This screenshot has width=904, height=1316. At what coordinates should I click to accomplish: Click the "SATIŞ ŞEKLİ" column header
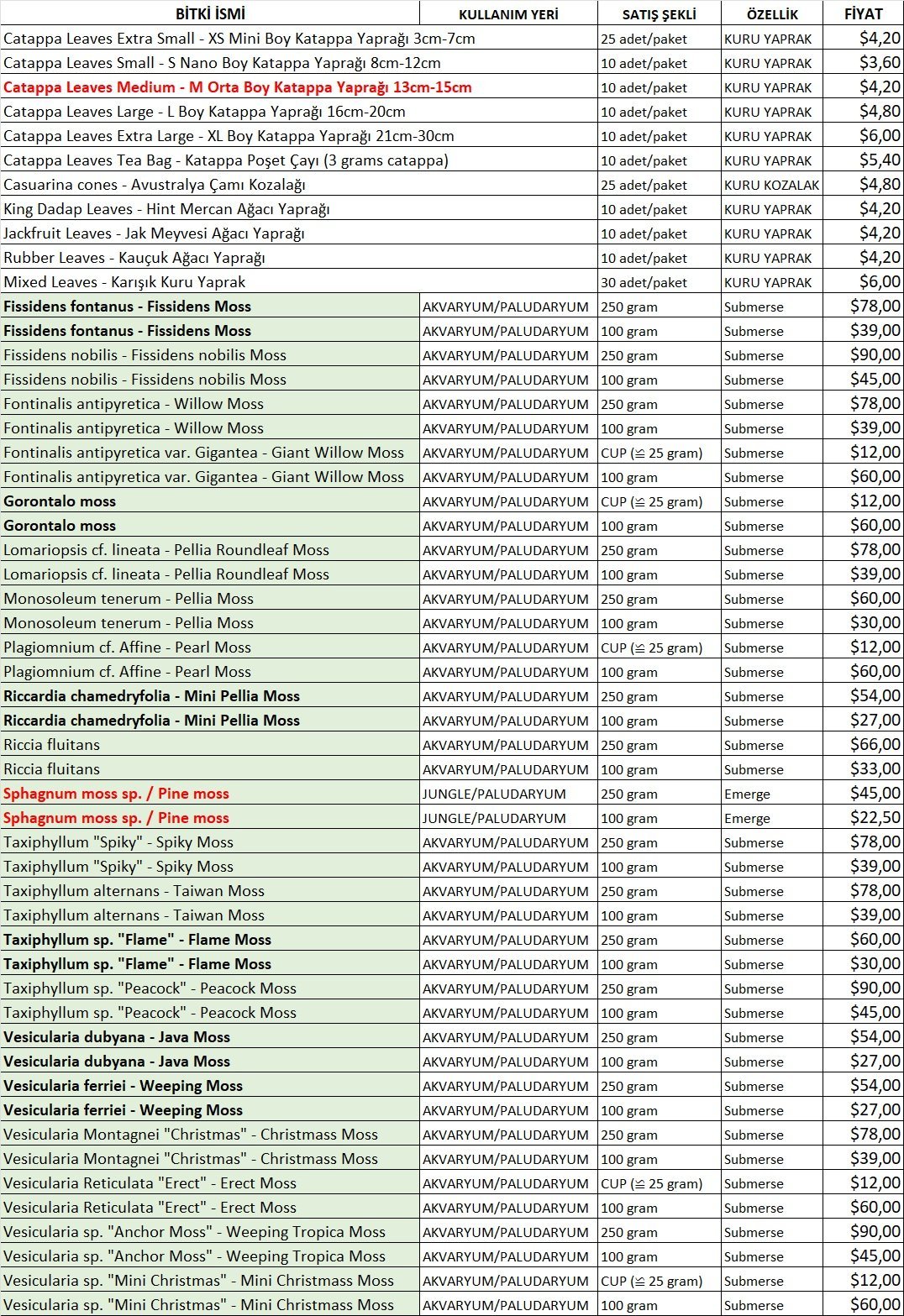659,14
